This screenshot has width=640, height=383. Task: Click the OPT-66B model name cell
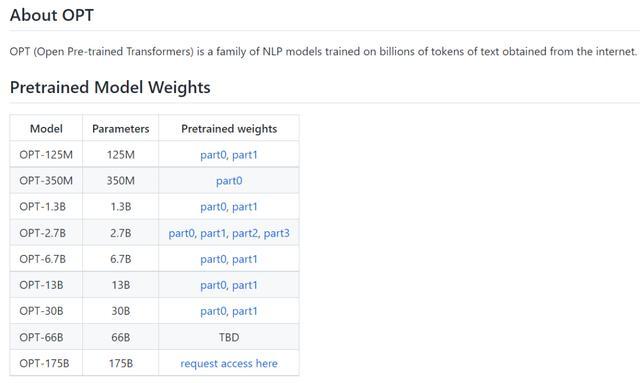pos(46,337)
